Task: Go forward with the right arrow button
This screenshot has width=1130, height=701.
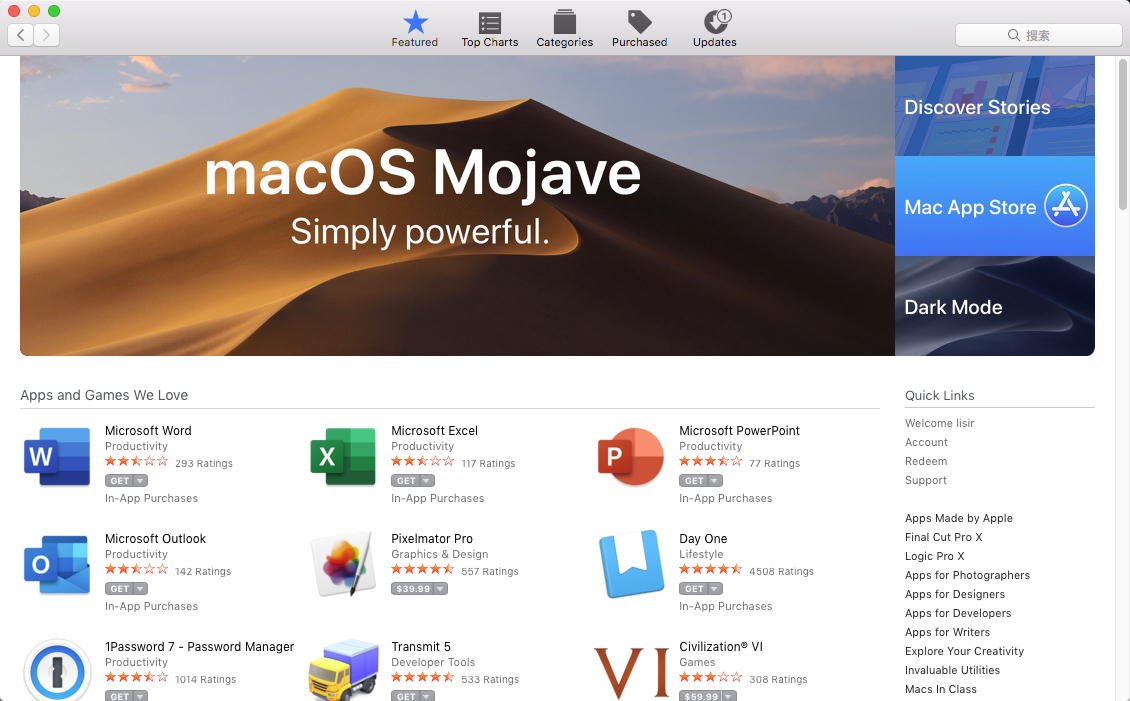Action: (46, 35)
